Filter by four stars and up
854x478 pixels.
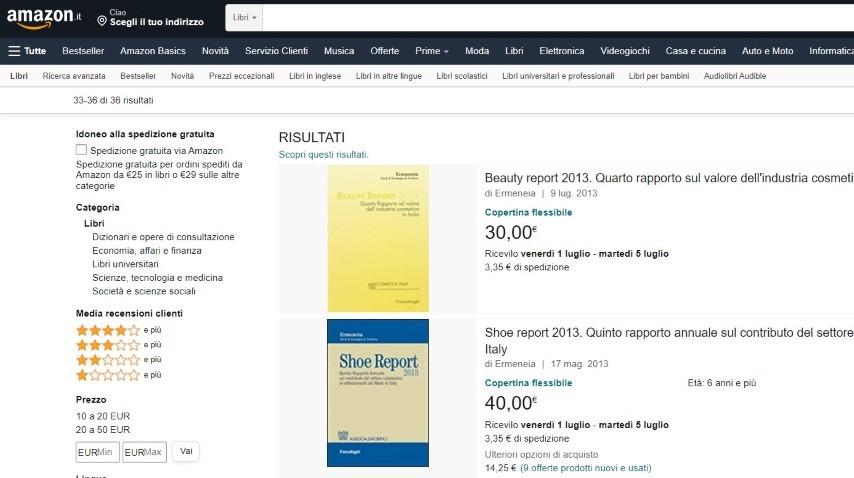(x=119, y=330)
